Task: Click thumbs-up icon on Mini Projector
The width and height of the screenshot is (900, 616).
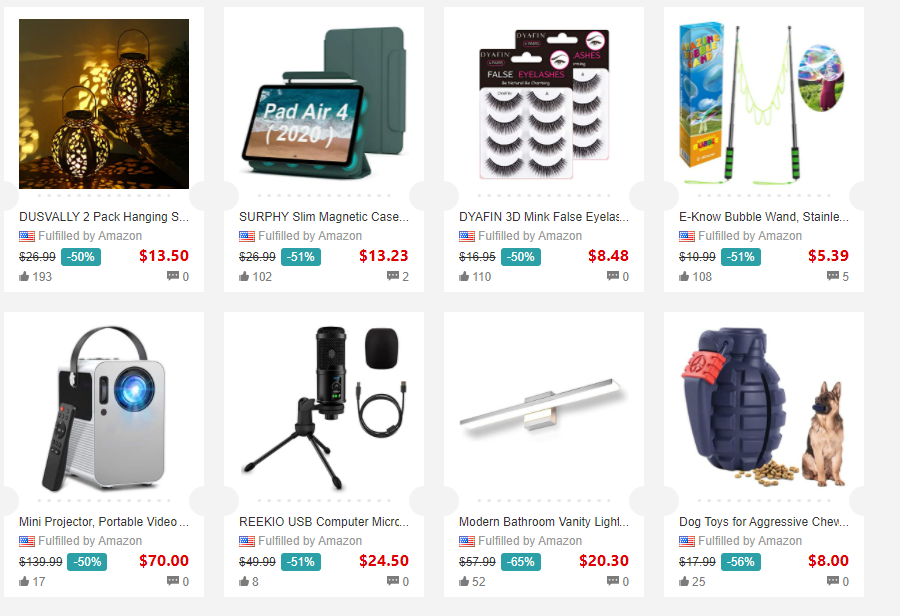Action: coord(24,581)
